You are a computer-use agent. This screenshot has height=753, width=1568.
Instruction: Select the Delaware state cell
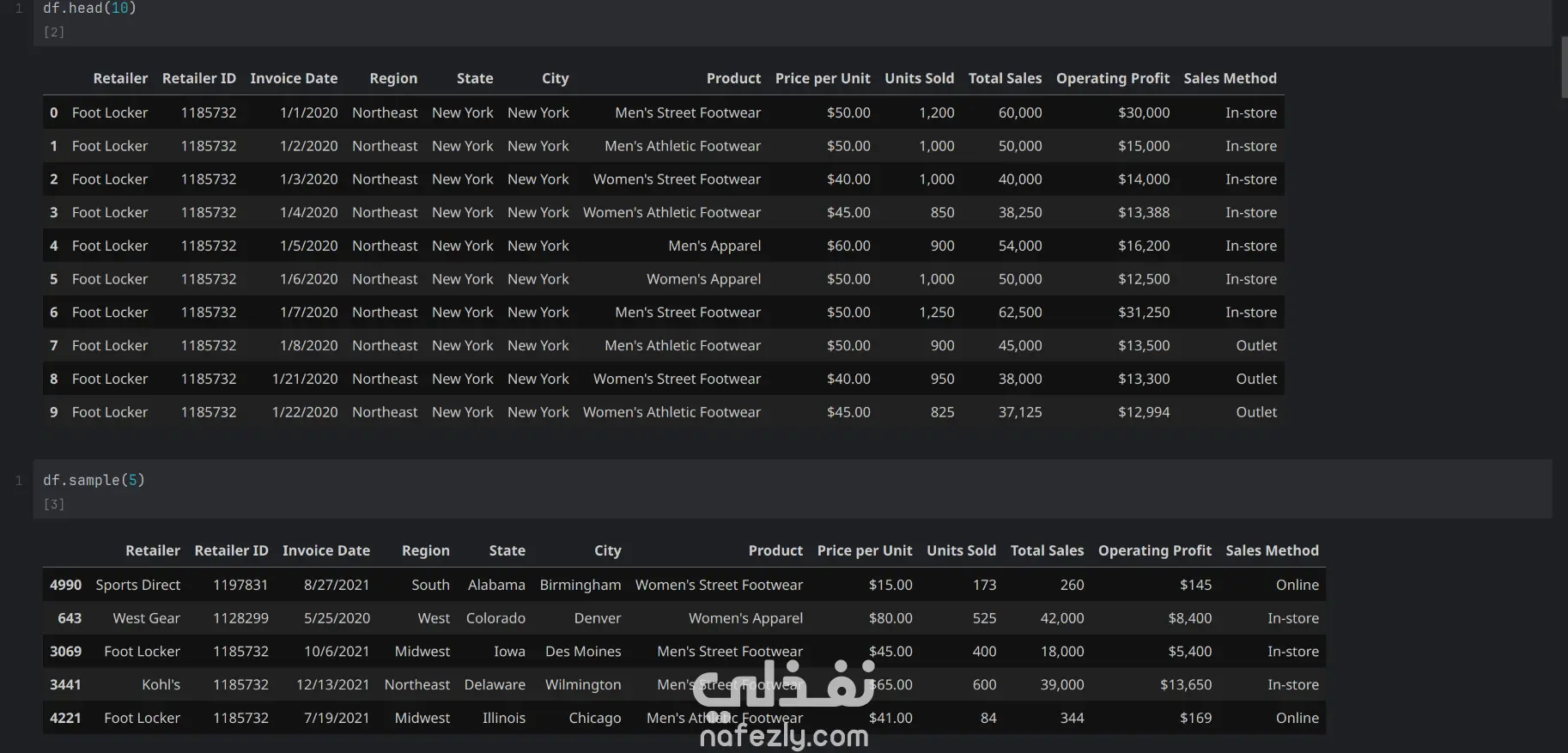495,684
